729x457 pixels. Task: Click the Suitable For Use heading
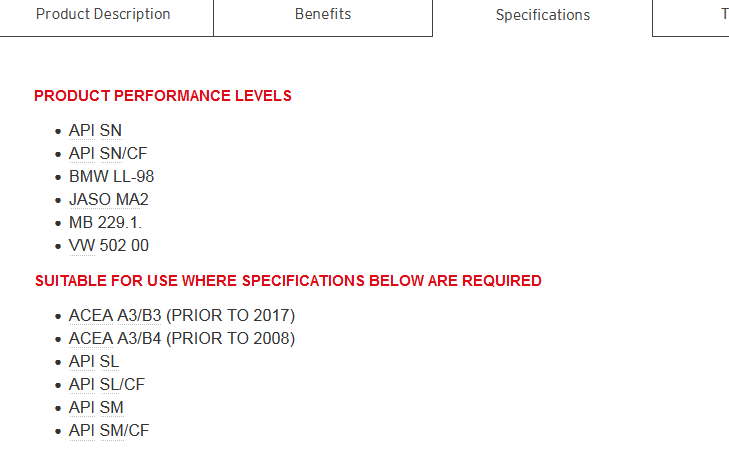(288, 281)
